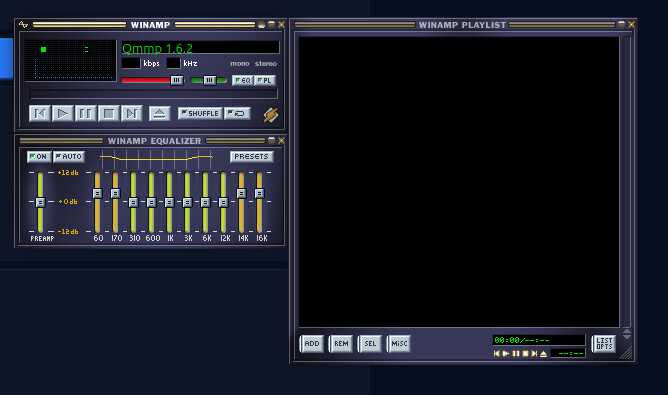Open files with the Eject button
668x395 pixels.
[x=159, y=114]
